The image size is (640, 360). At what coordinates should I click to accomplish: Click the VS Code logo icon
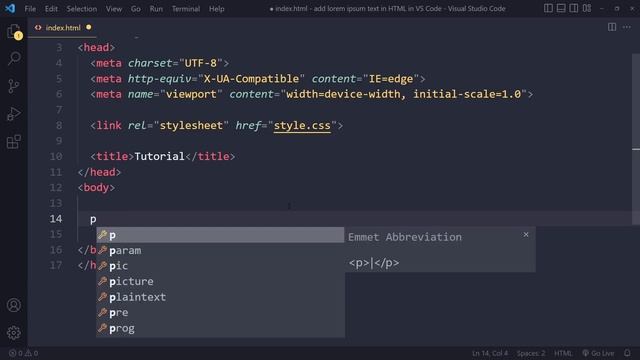pyautogui.click(x=10, y=8)
